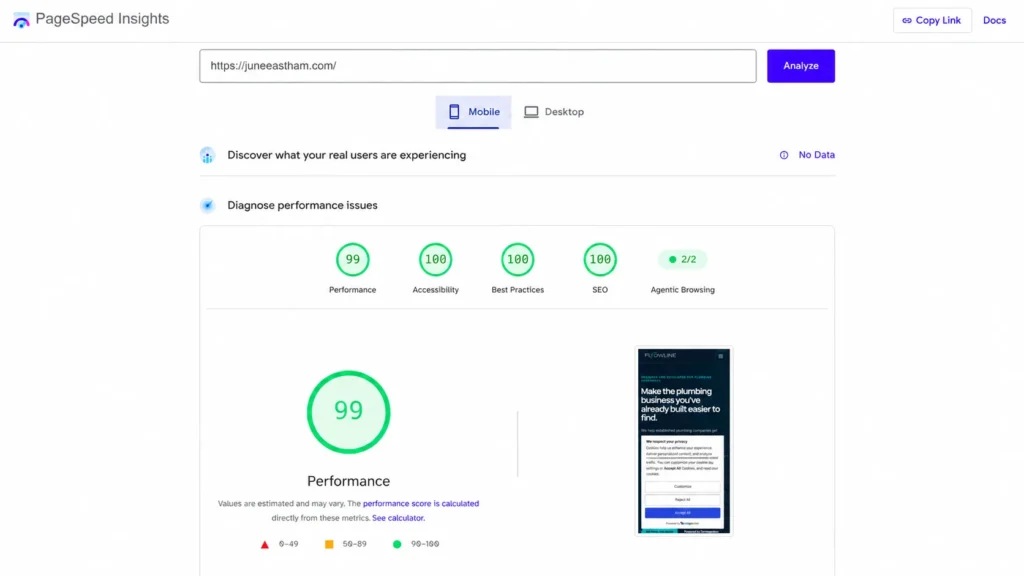Click the PageSpeed Insights logo icon
The width and height of the screenshot is (1024, 576).
pos(21,20)
